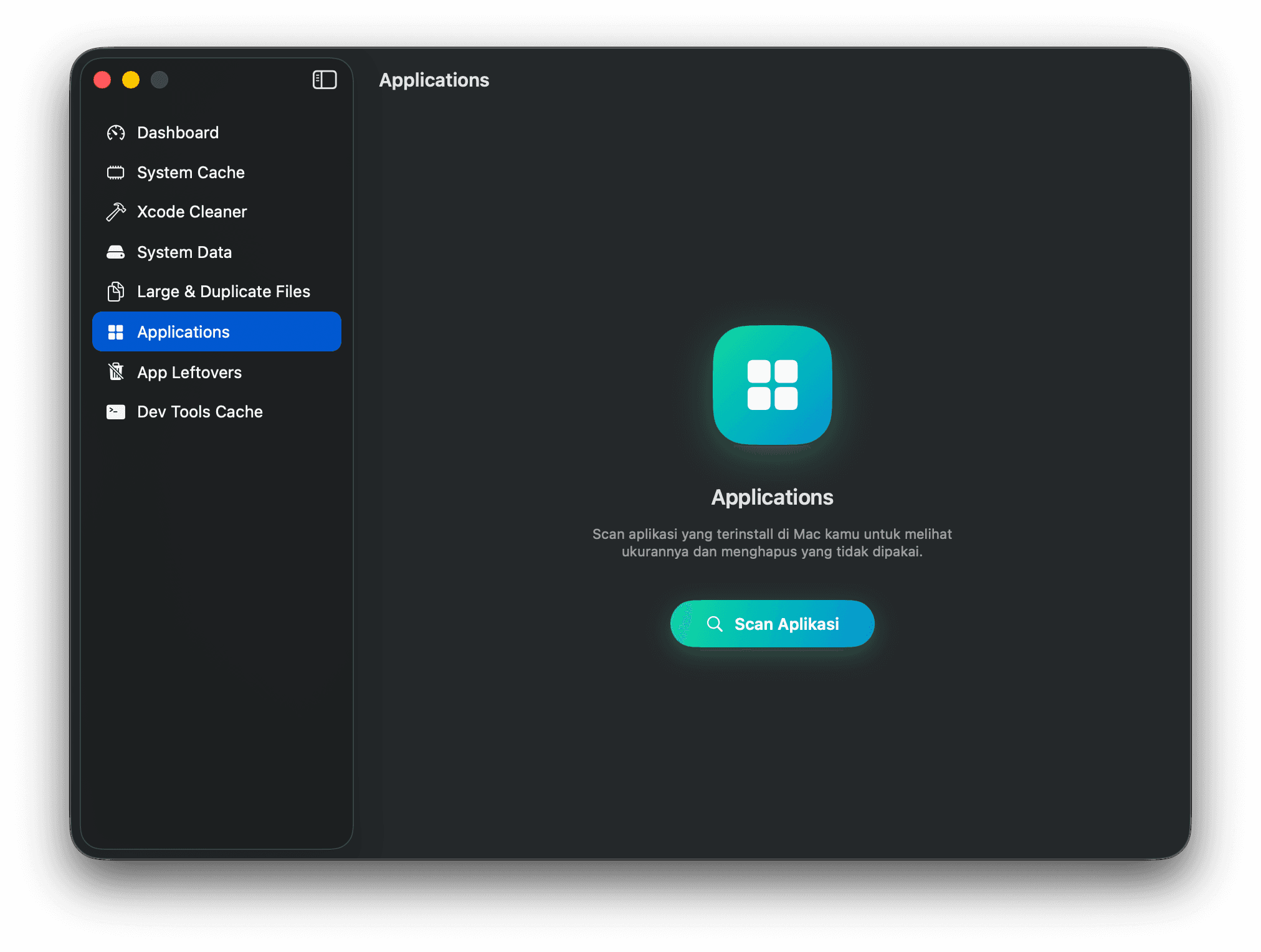The width and height of the screenshot is (1261, 952).
Task: Click the magnifier icon in Scan Aplikasi button
Action: coord(715,624)
